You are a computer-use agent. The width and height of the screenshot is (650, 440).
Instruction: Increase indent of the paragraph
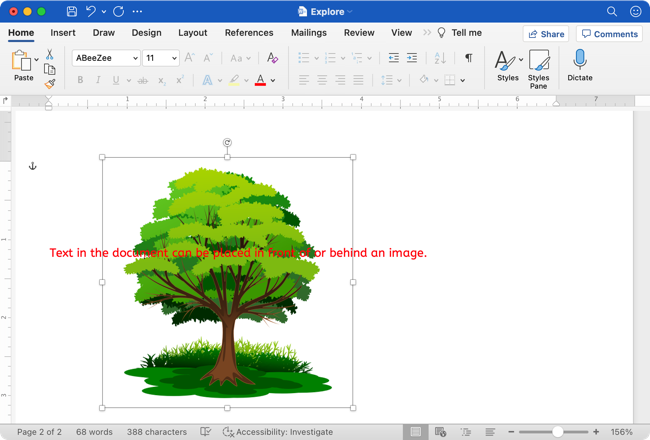tap(412, 59)
